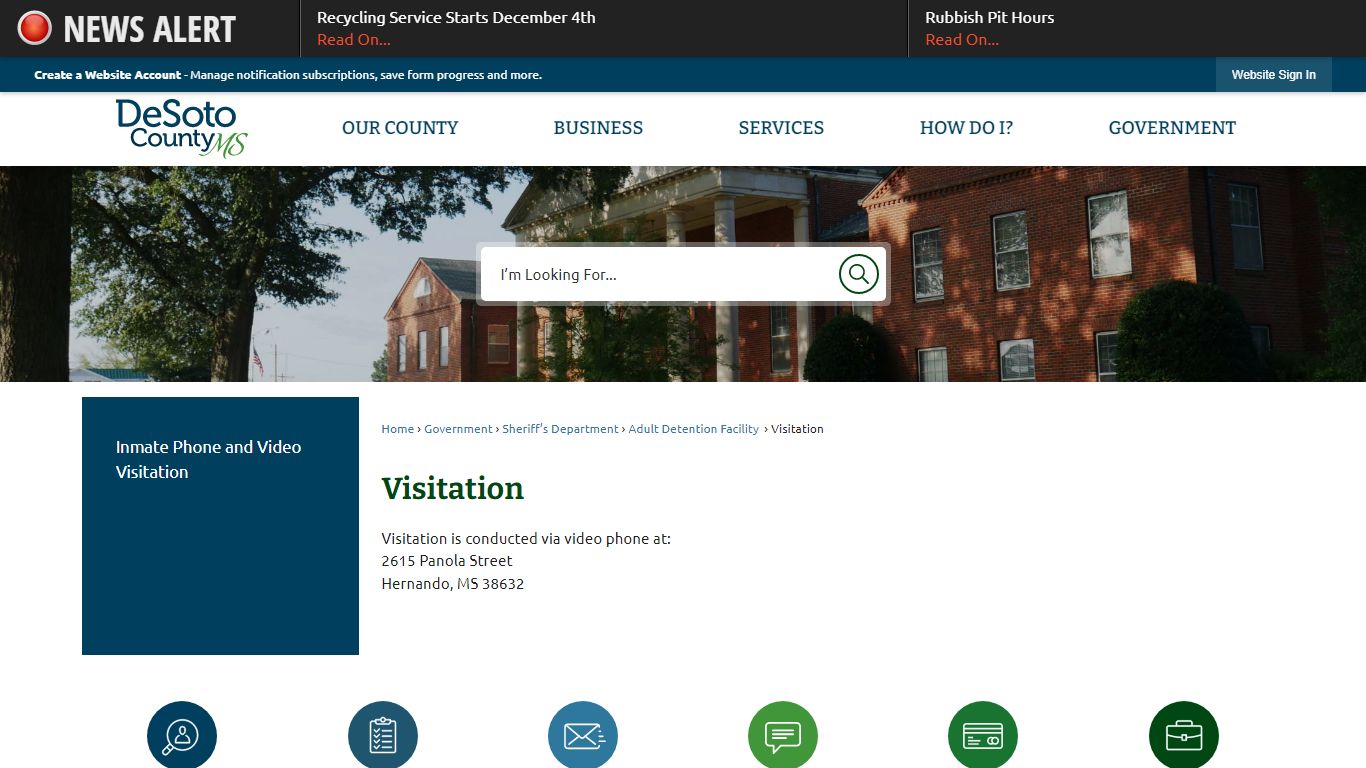1366x768 pixels.
Task: Click the NEWS ALERT heading text
Action: pyautogui.click(x=150, y=29)
